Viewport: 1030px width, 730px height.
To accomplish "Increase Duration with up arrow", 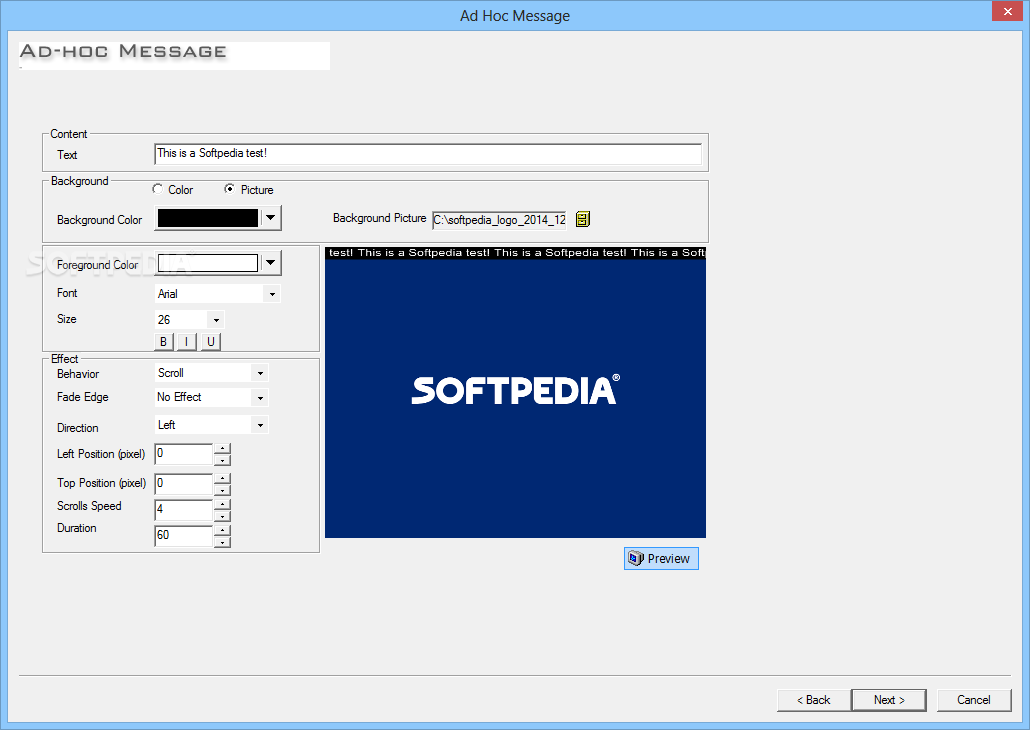I will [x=223, y=530].
